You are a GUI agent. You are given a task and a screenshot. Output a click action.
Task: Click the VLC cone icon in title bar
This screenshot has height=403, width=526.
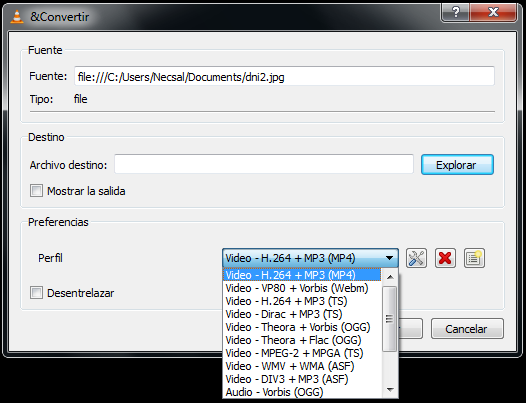point(17,16)
